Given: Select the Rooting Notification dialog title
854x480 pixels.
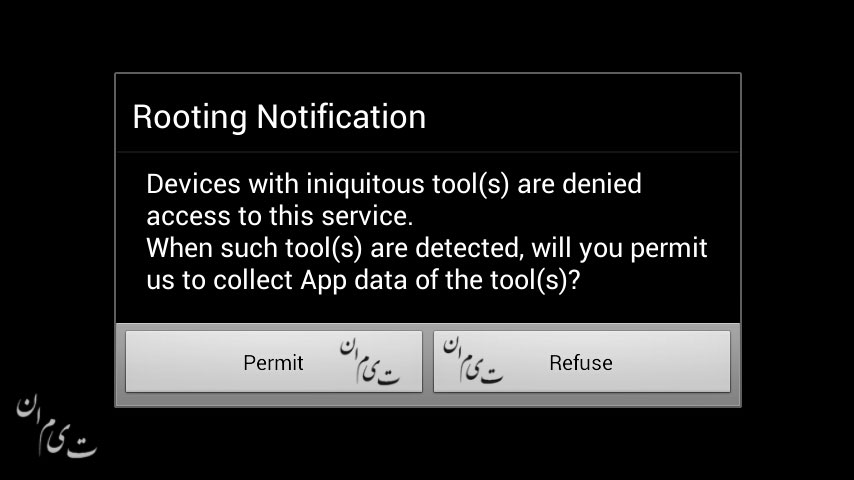Looking at the screenshot, I should point(279,117).
